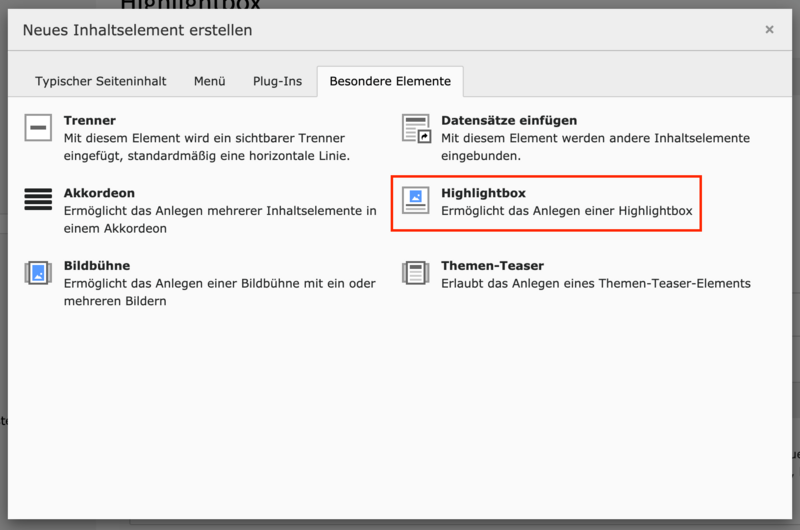The image size is (800, 530).
Task: Pick the Highlightbox title
Action: pyautogui.click(x=483, y=193)
